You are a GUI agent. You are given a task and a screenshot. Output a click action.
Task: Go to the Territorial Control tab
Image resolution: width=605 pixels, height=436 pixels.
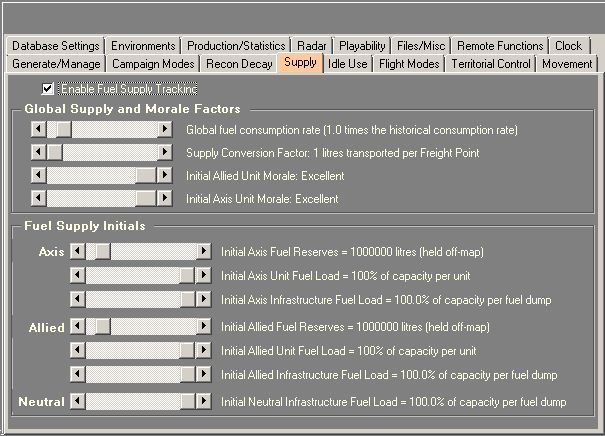[x=491, y=64]
